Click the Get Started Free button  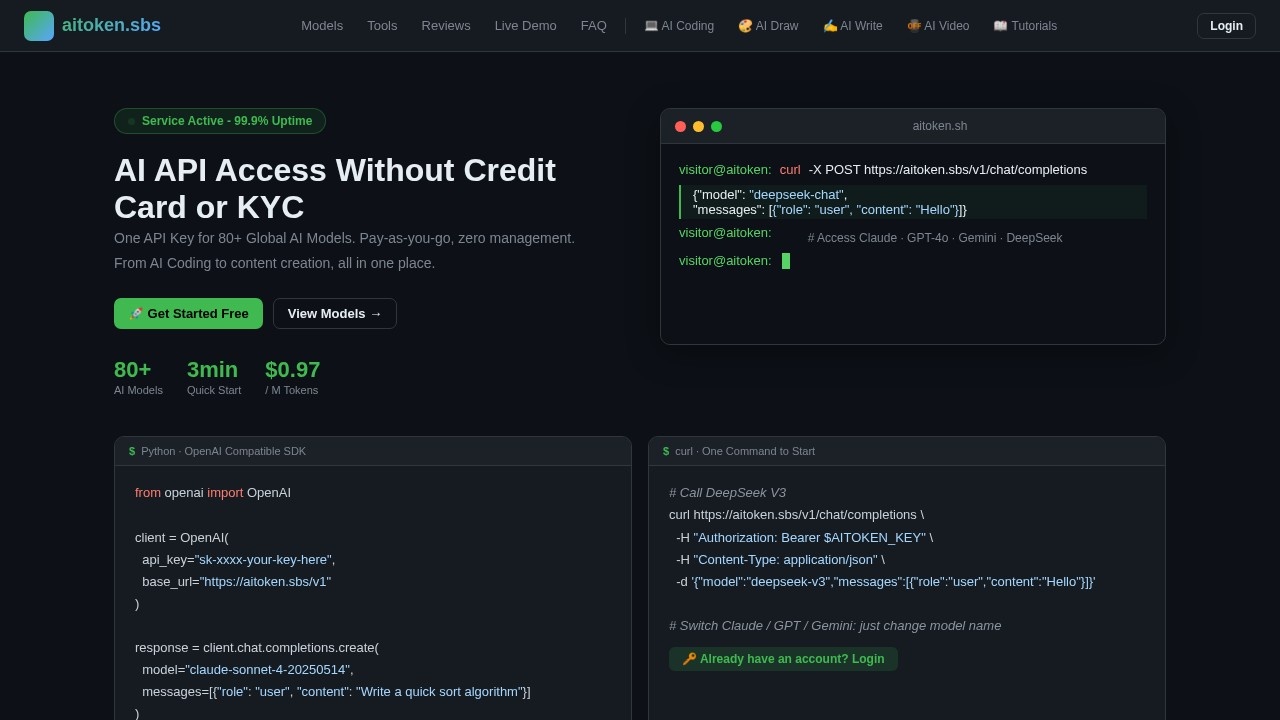pyautogui.click(x=188, y=313)
